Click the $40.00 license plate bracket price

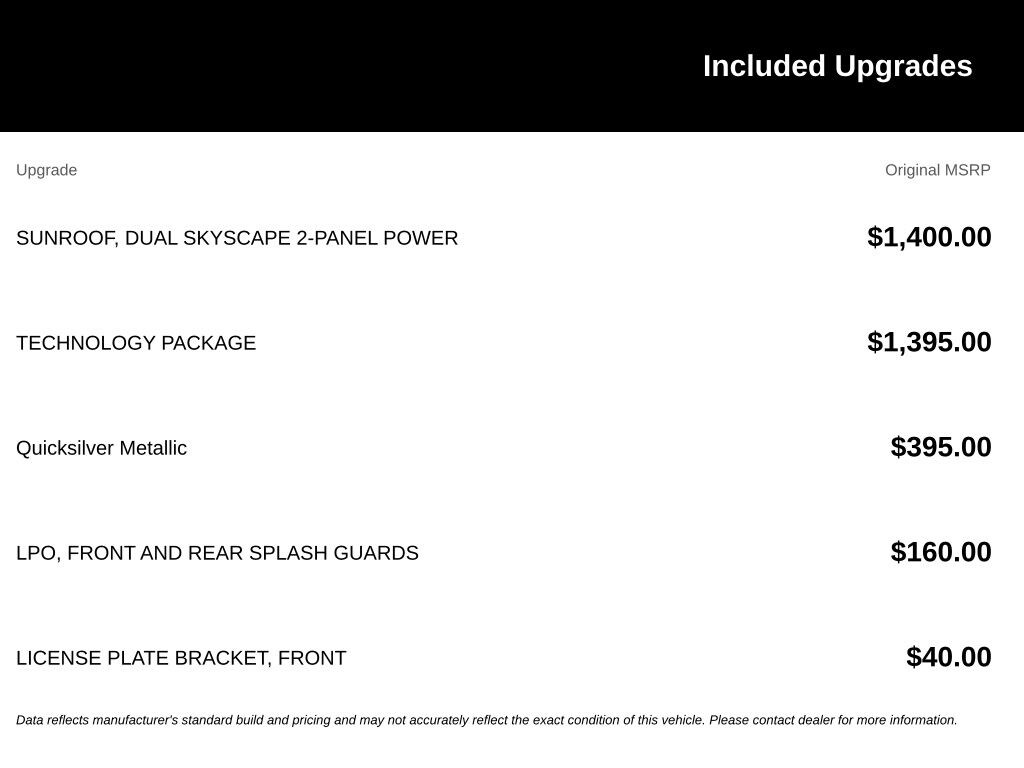point(949,658)
